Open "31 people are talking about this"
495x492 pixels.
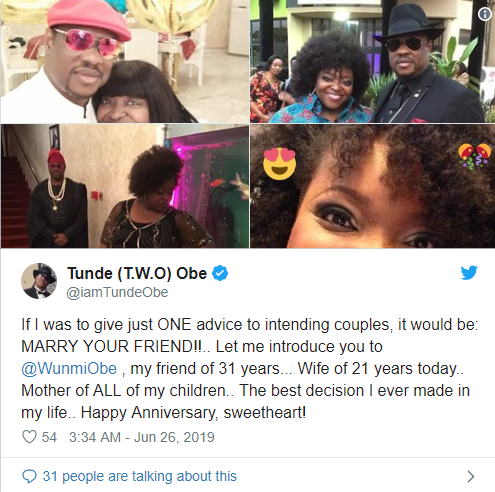point(140,476)
